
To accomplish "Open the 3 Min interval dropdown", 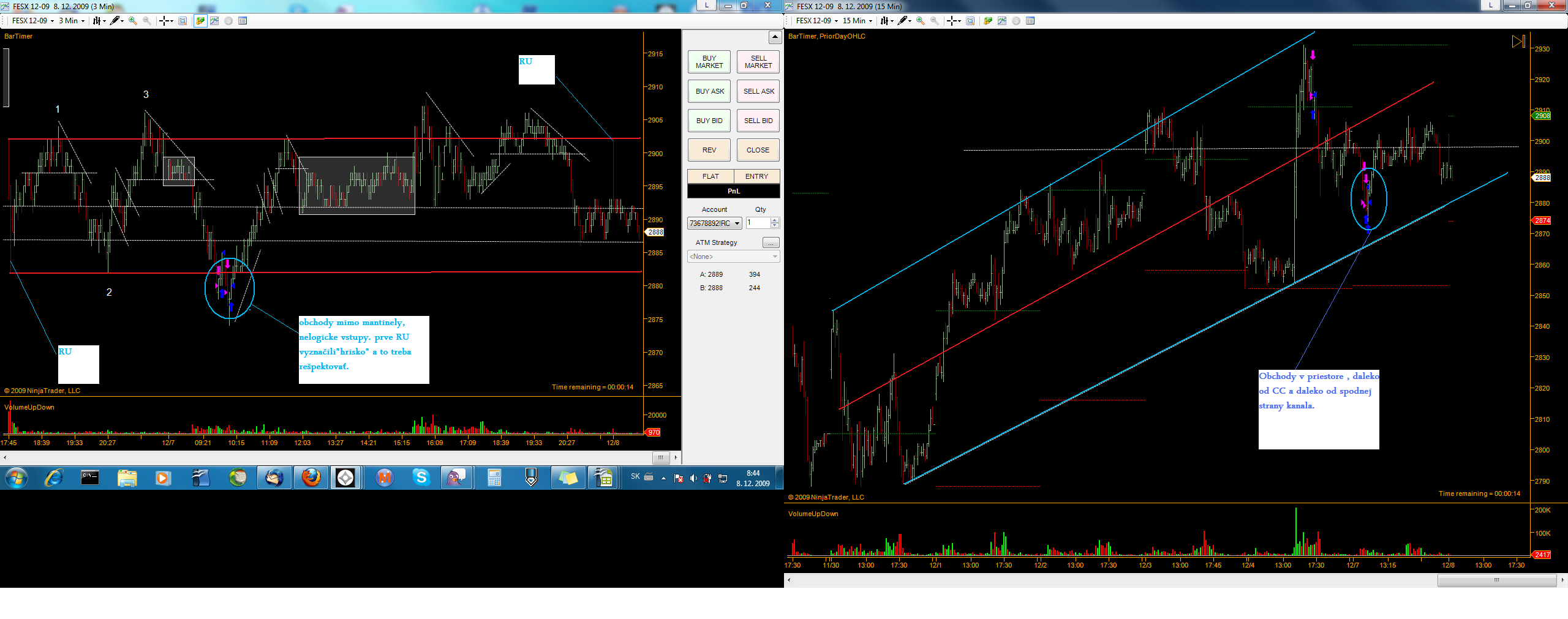I will click(x=72, y=21).
